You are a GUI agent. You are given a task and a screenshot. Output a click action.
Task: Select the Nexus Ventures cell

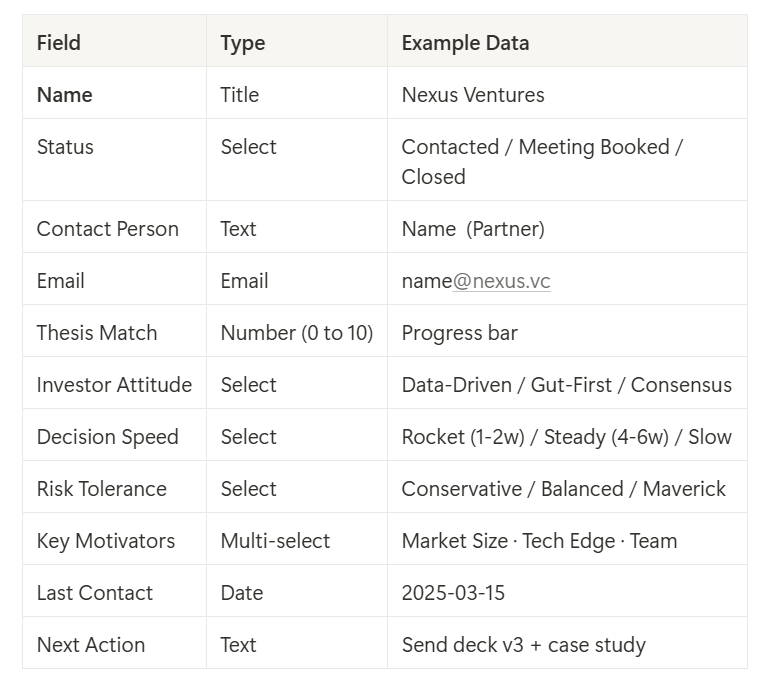(473, 95)
